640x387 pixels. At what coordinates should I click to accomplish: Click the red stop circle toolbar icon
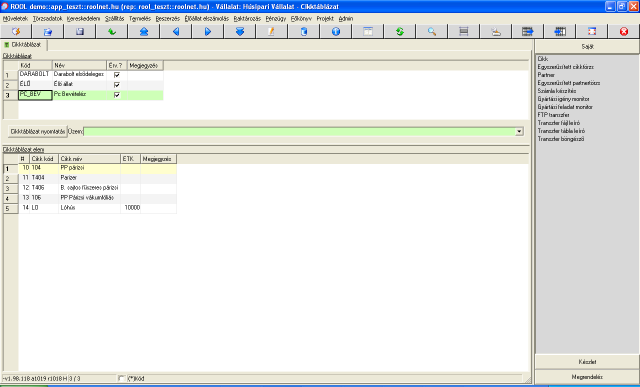(x=624, y=31)
